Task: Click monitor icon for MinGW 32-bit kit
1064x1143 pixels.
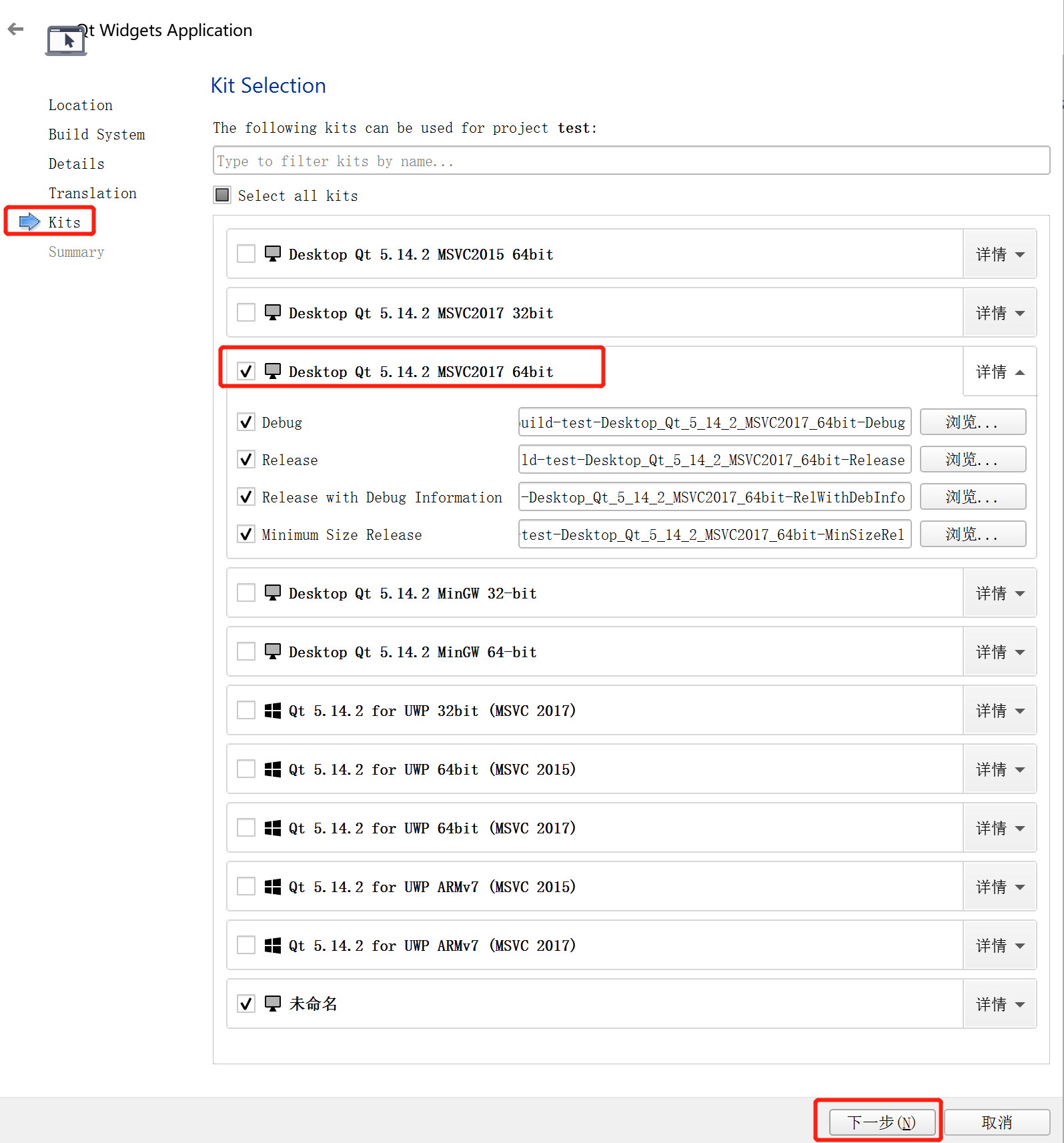Action: pos(273,593)
